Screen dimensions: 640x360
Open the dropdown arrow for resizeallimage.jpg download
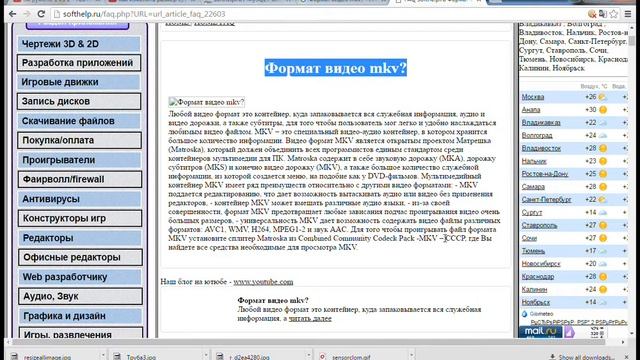(102, 356)
